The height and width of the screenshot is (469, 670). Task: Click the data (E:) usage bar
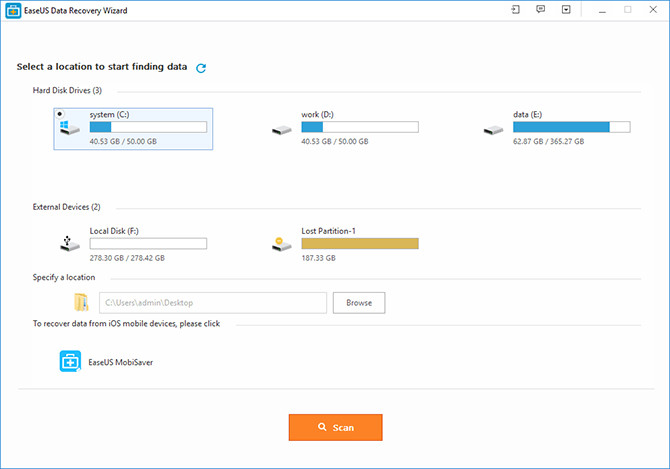point(572,128)
